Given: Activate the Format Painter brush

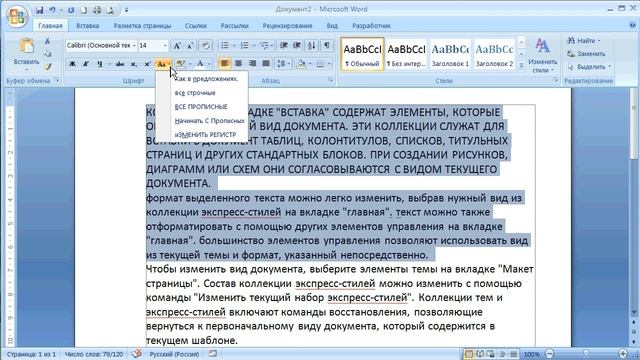Looking at the screenshot, I should tap(47, 66).
